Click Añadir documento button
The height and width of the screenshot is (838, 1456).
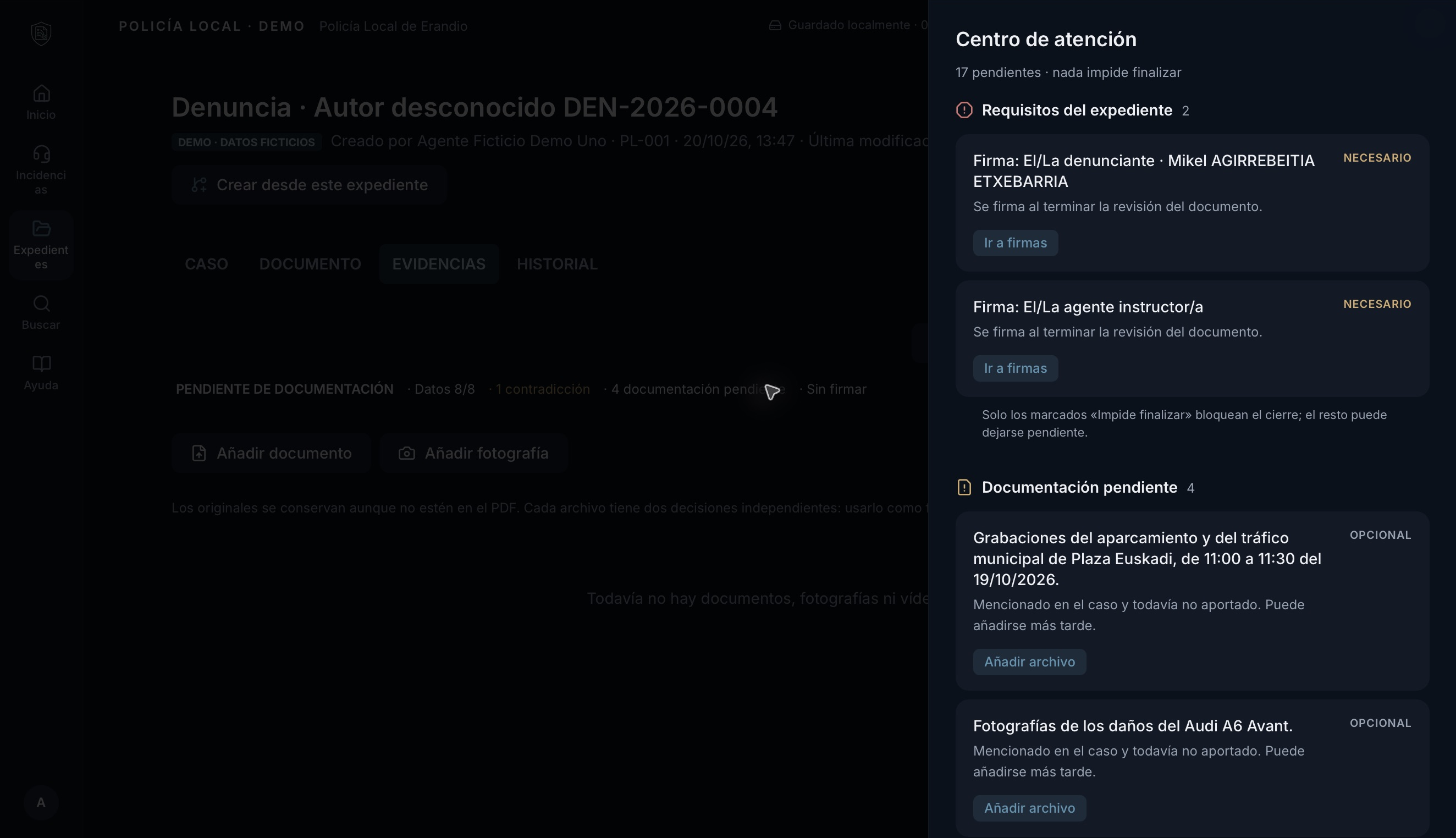point(271,453)
